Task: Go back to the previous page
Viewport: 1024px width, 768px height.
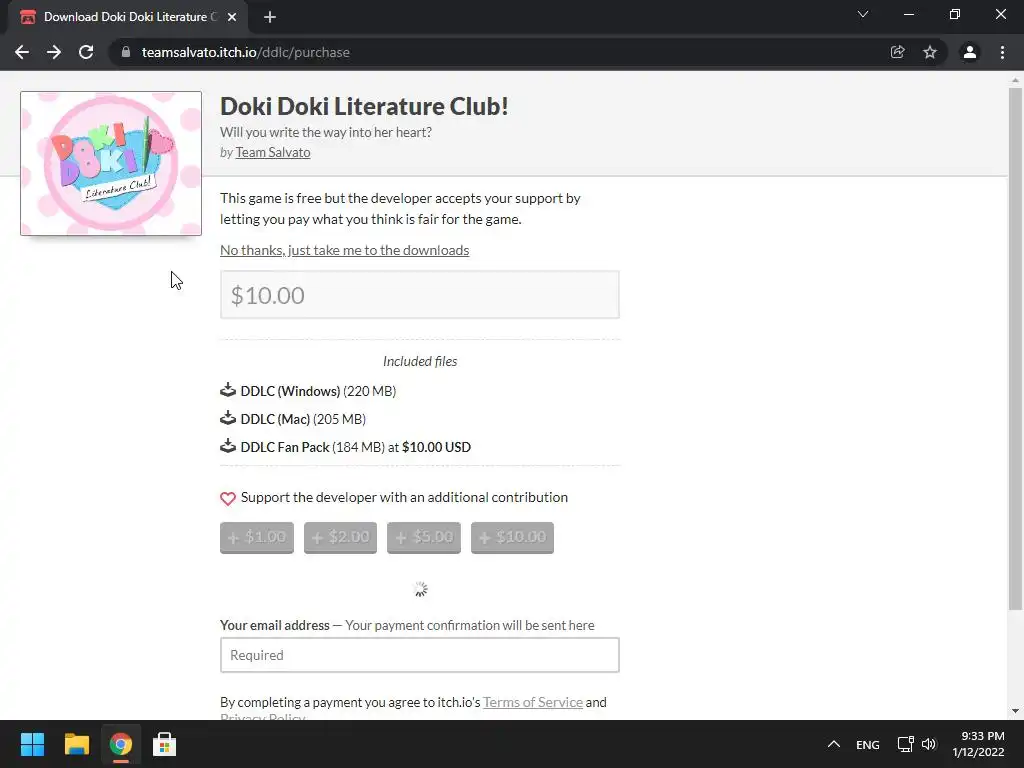Action: [22, 52]
